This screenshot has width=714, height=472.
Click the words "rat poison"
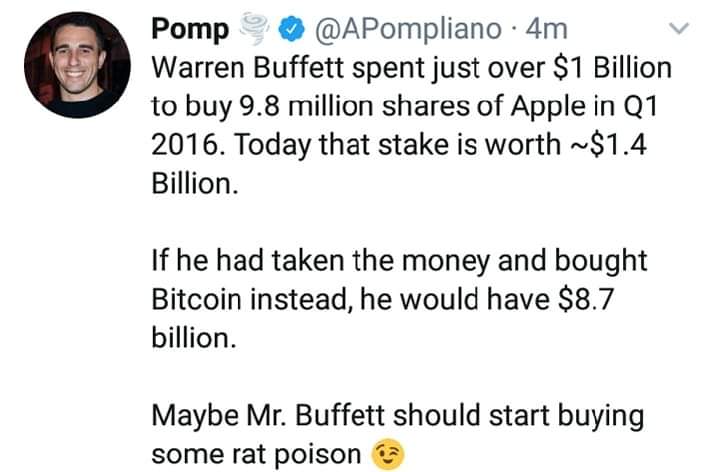pos(298,453)
